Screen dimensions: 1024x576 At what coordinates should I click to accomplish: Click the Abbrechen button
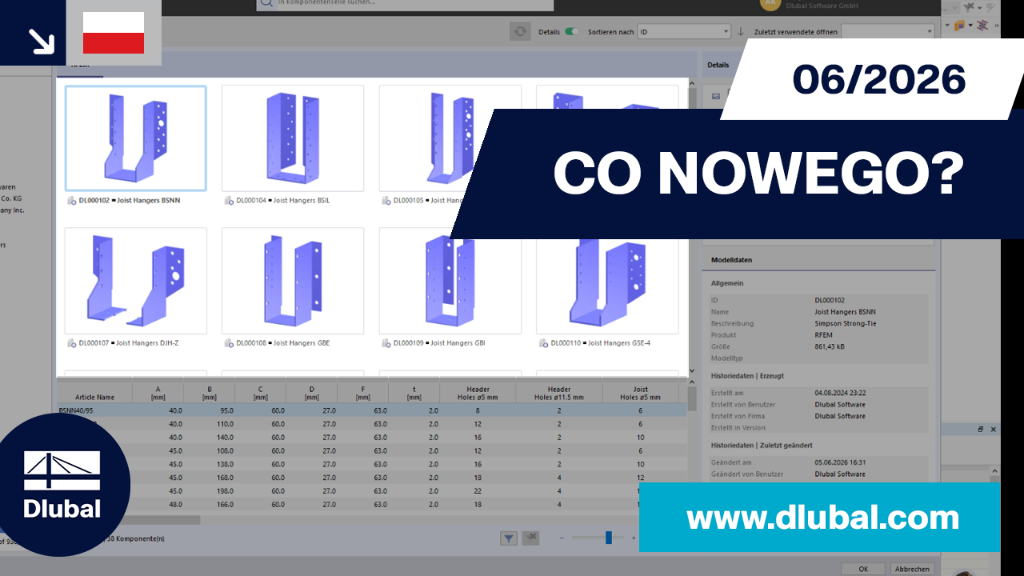(912, 569)
